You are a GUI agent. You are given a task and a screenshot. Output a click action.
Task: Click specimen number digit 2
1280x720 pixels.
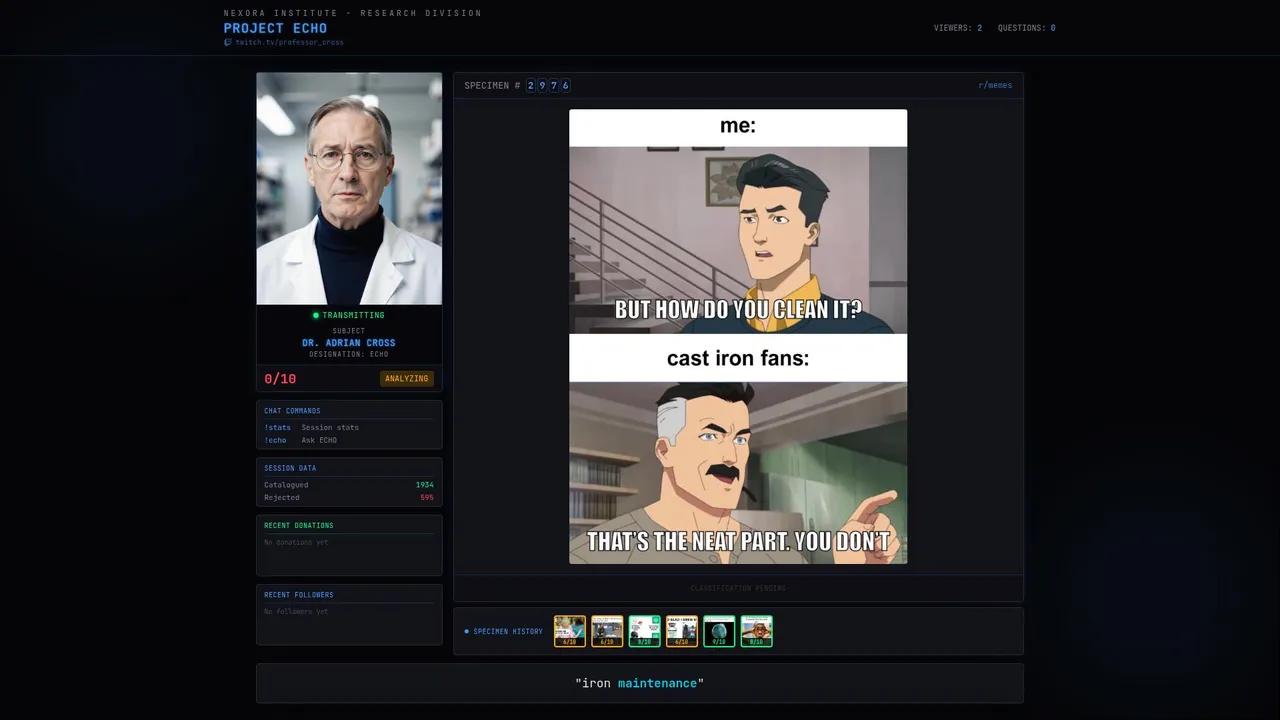coord(531,86)
